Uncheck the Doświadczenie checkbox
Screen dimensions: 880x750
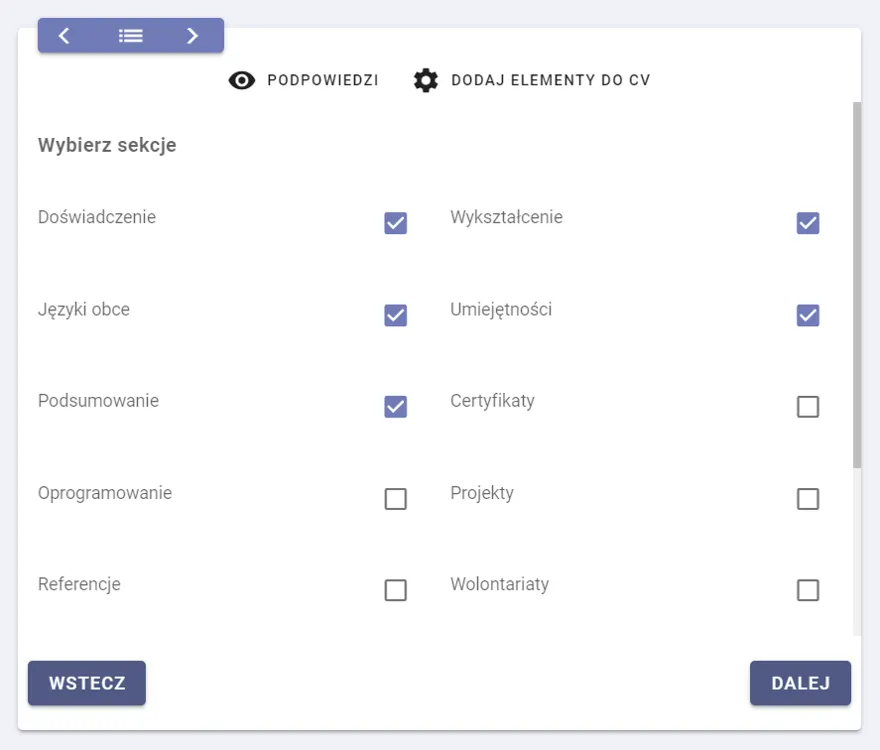pyautogui.click(x=396, y=223)
